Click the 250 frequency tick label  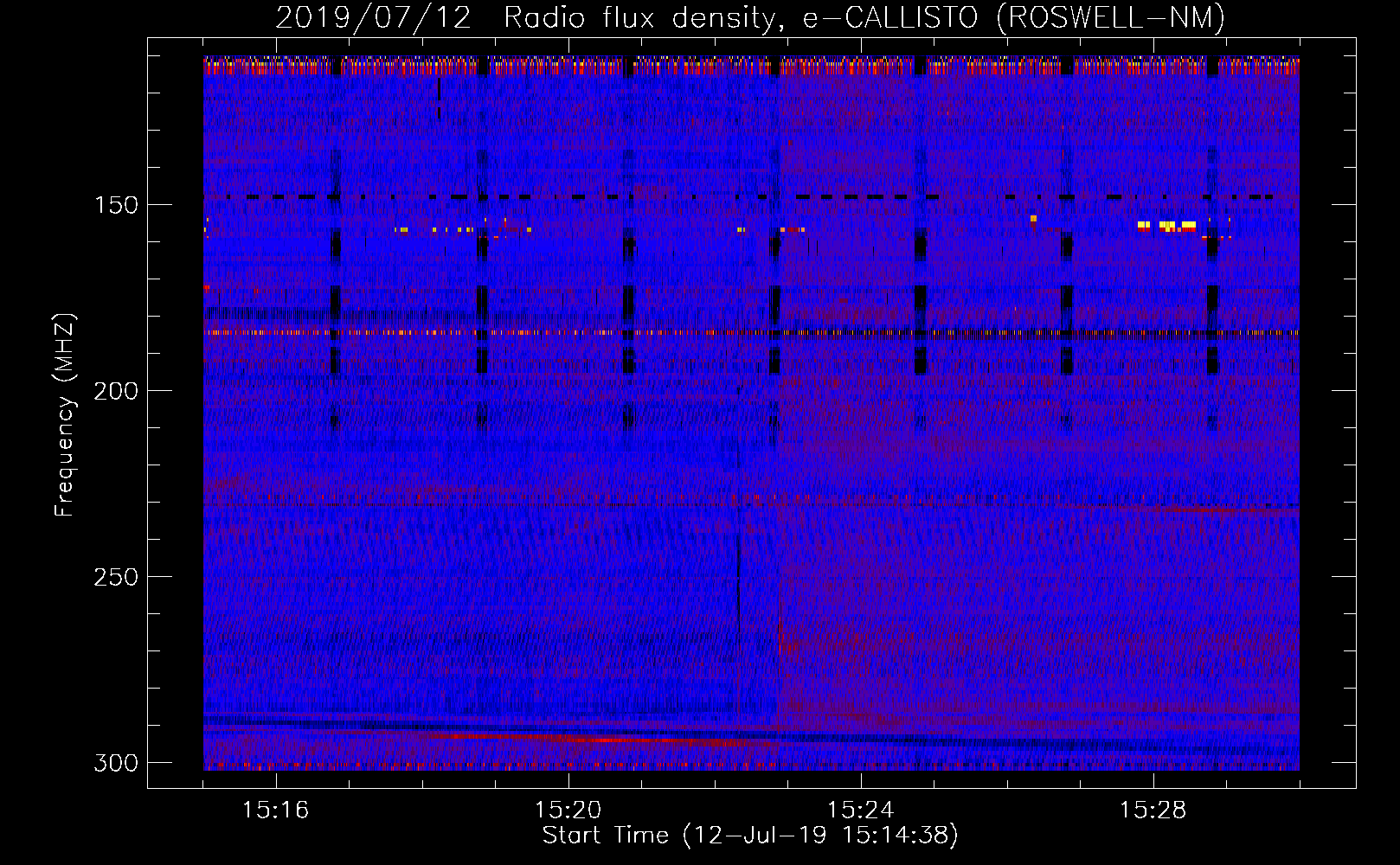coord(115,577)
